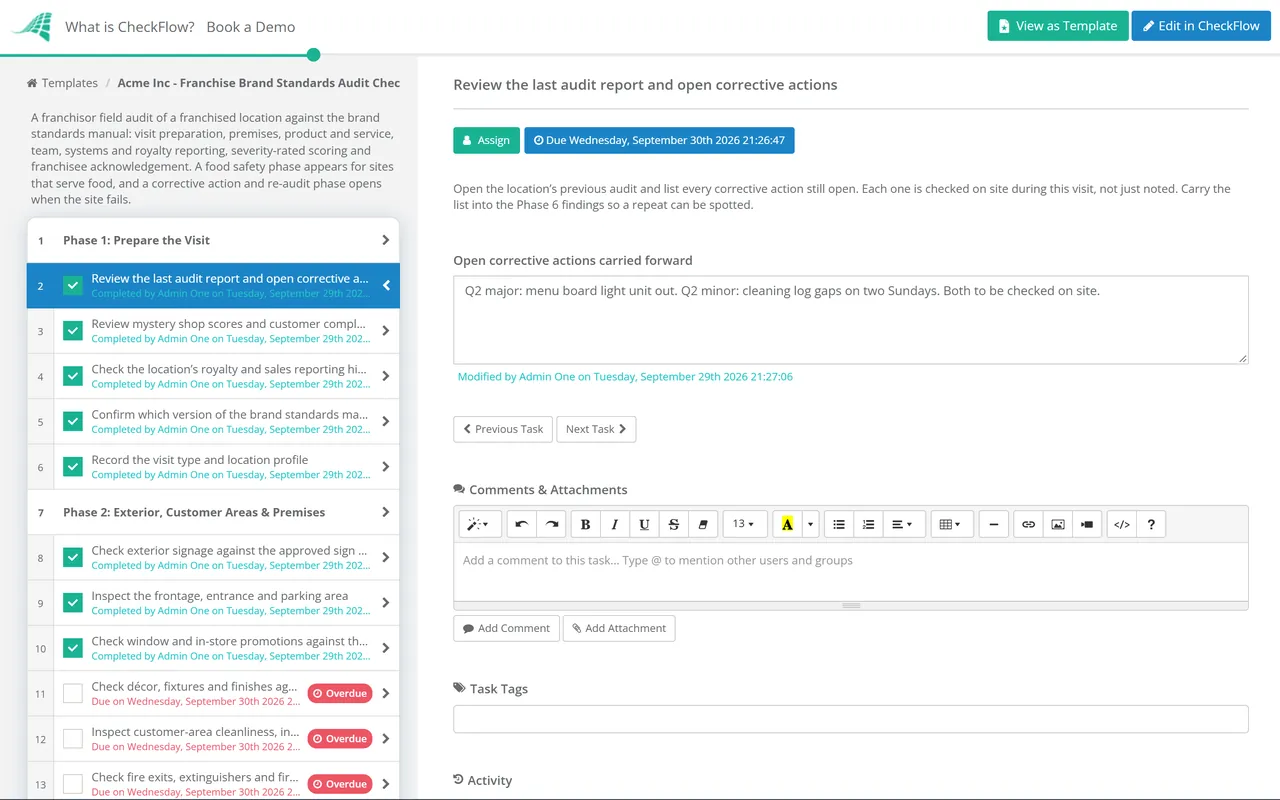Uncheck the 'Check exterior signage' task checkbox
This screenshot has height=800, width=1280.
73,557
